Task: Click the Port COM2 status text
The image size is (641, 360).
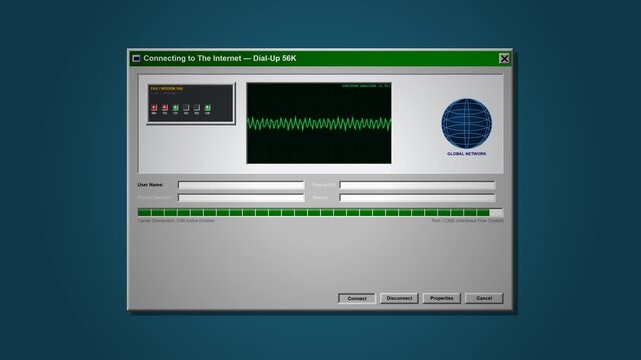Action: [x=467, y=221]
